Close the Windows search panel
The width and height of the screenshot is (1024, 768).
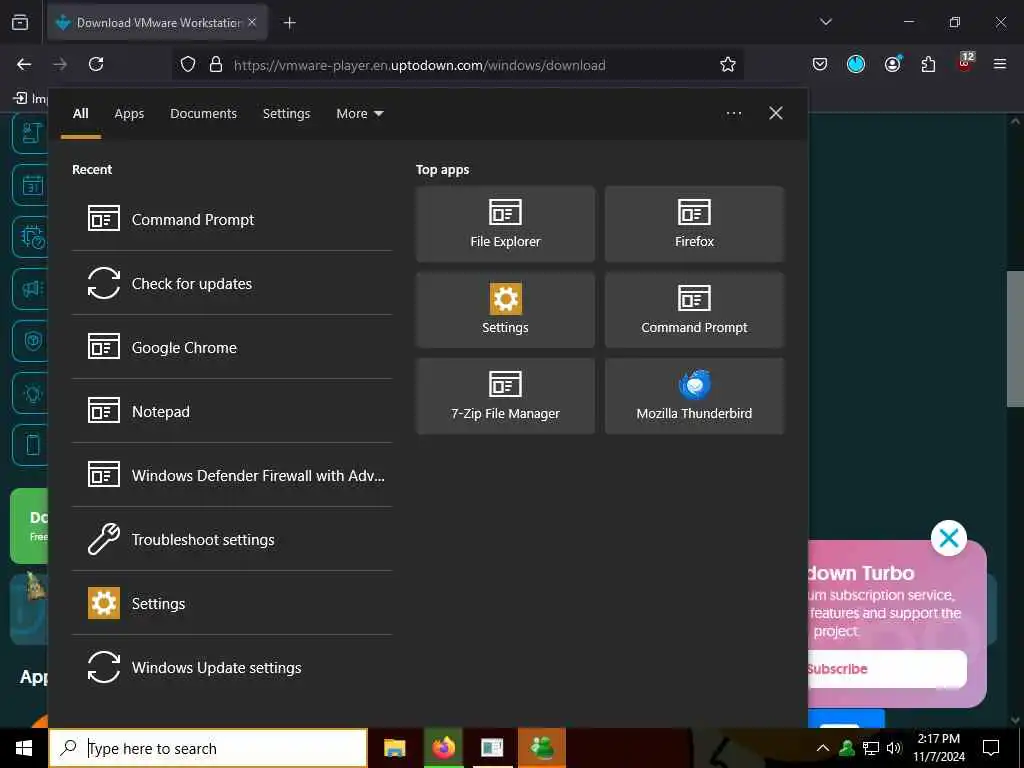[776, 114]
